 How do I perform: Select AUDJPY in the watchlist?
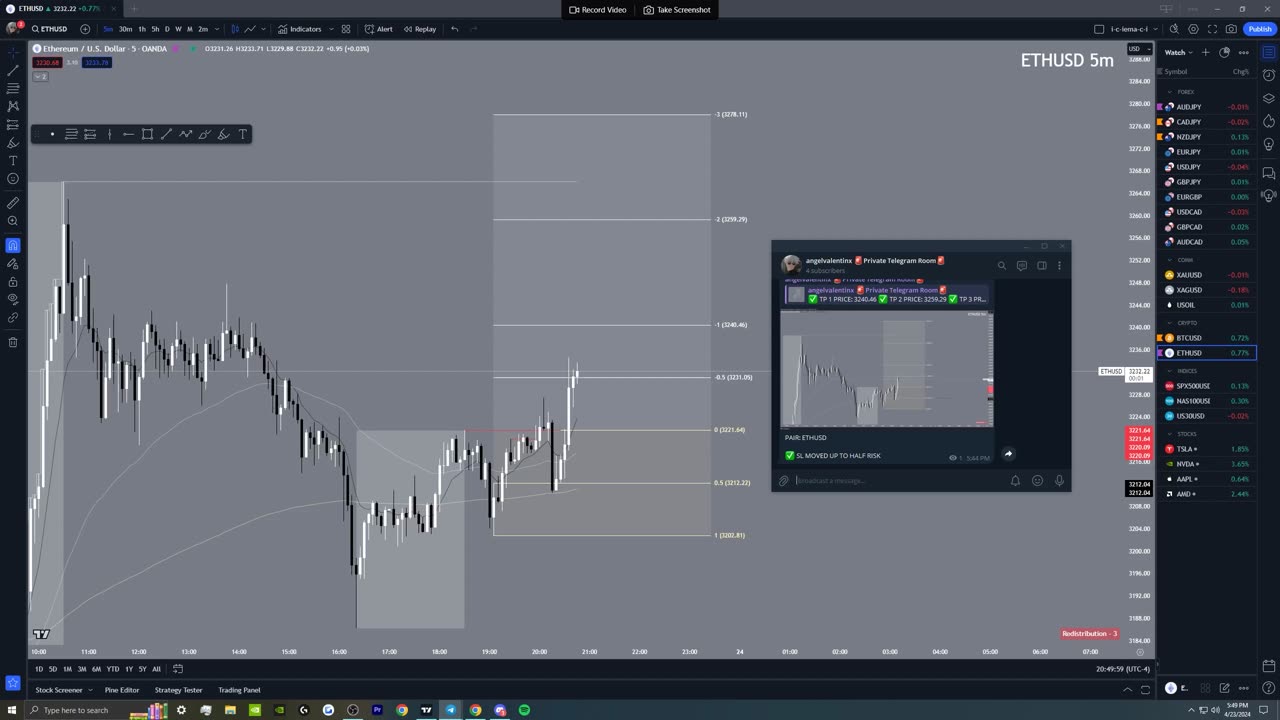(1207, 107)
